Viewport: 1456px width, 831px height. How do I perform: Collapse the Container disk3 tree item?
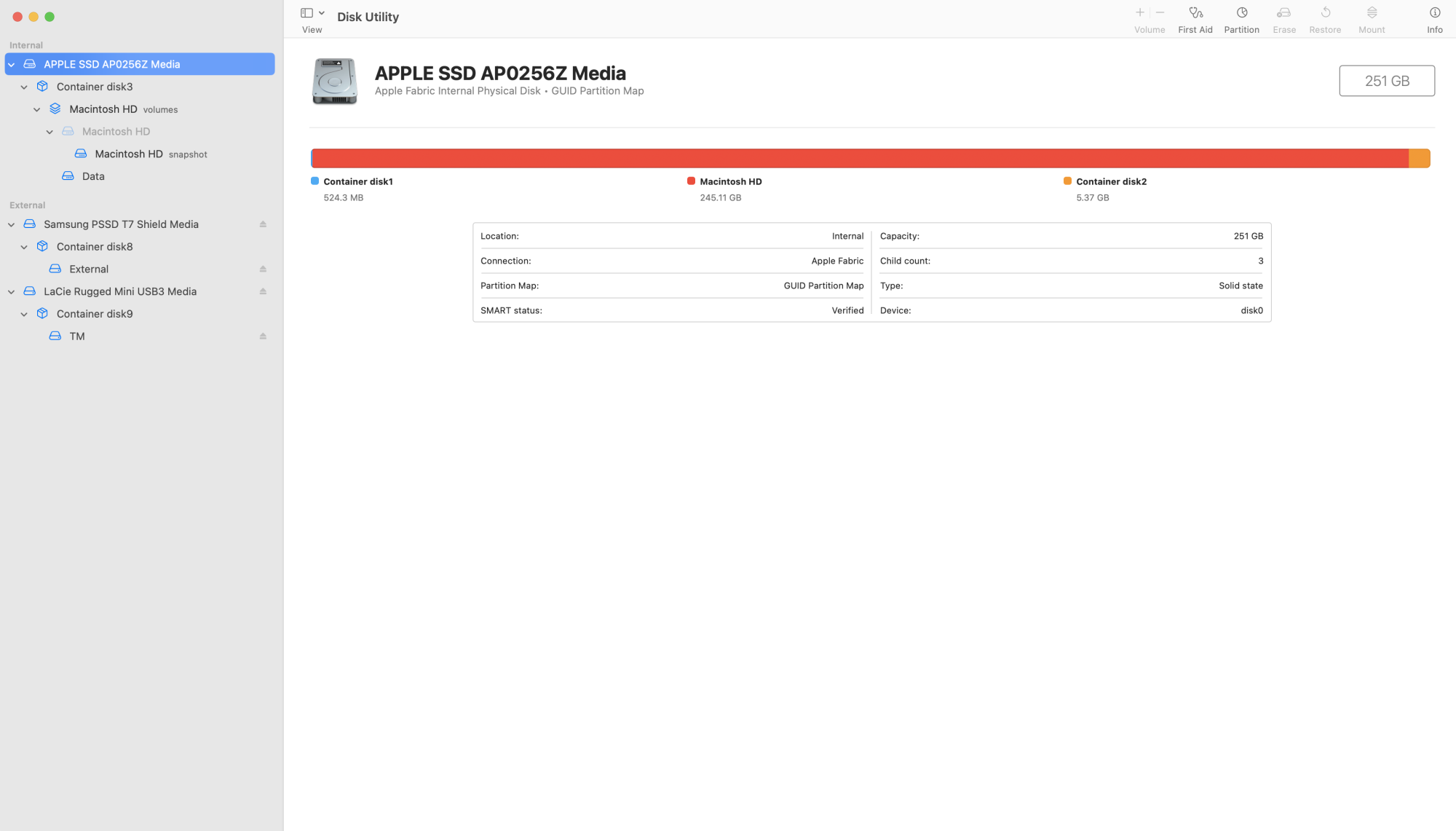tap(24, 87)
